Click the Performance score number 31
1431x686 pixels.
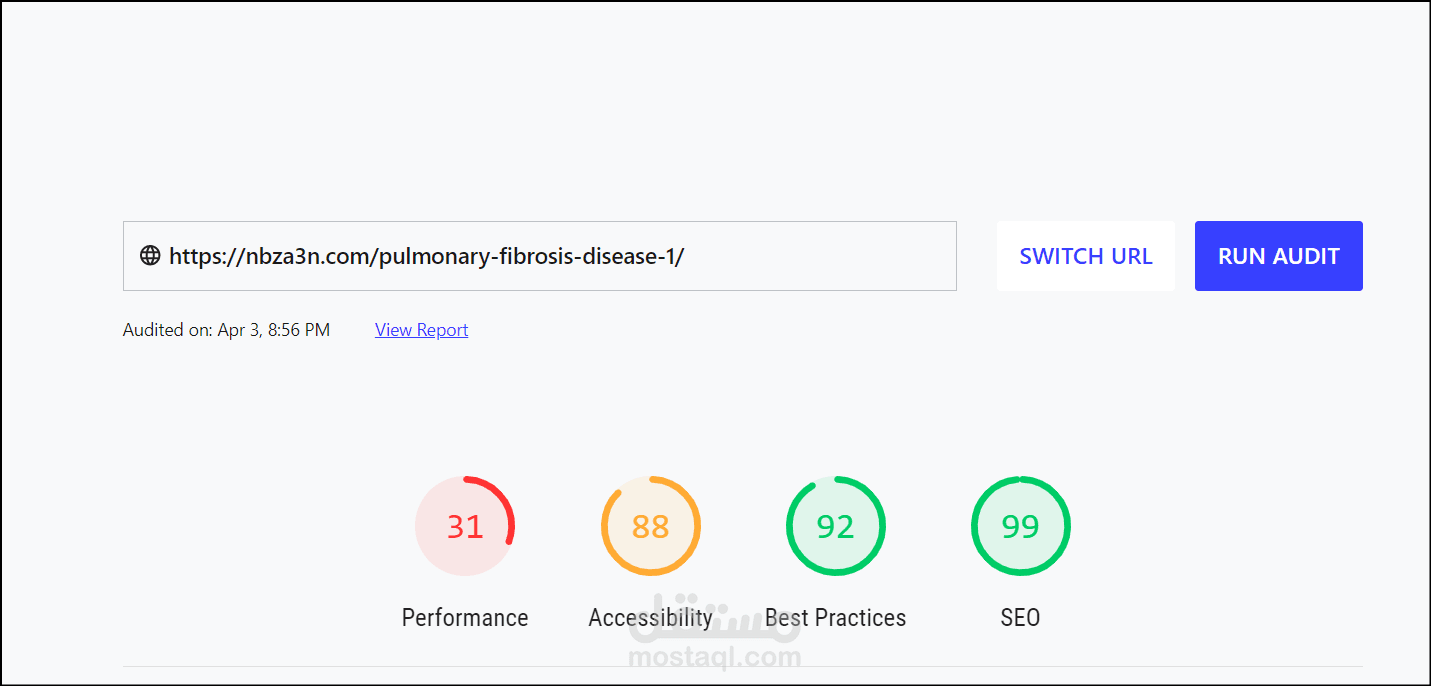pos(465,526)
